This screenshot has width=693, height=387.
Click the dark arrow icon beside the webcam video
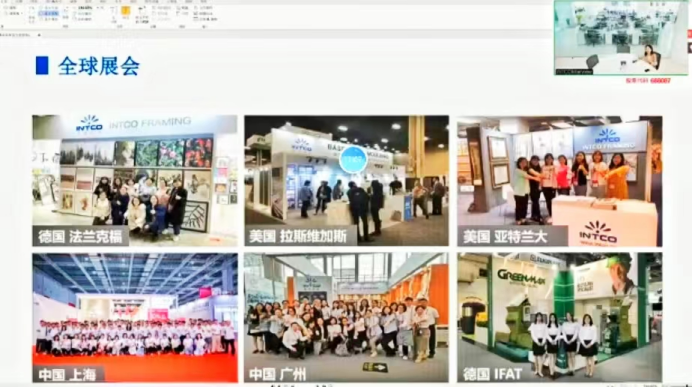click(690, 48)
